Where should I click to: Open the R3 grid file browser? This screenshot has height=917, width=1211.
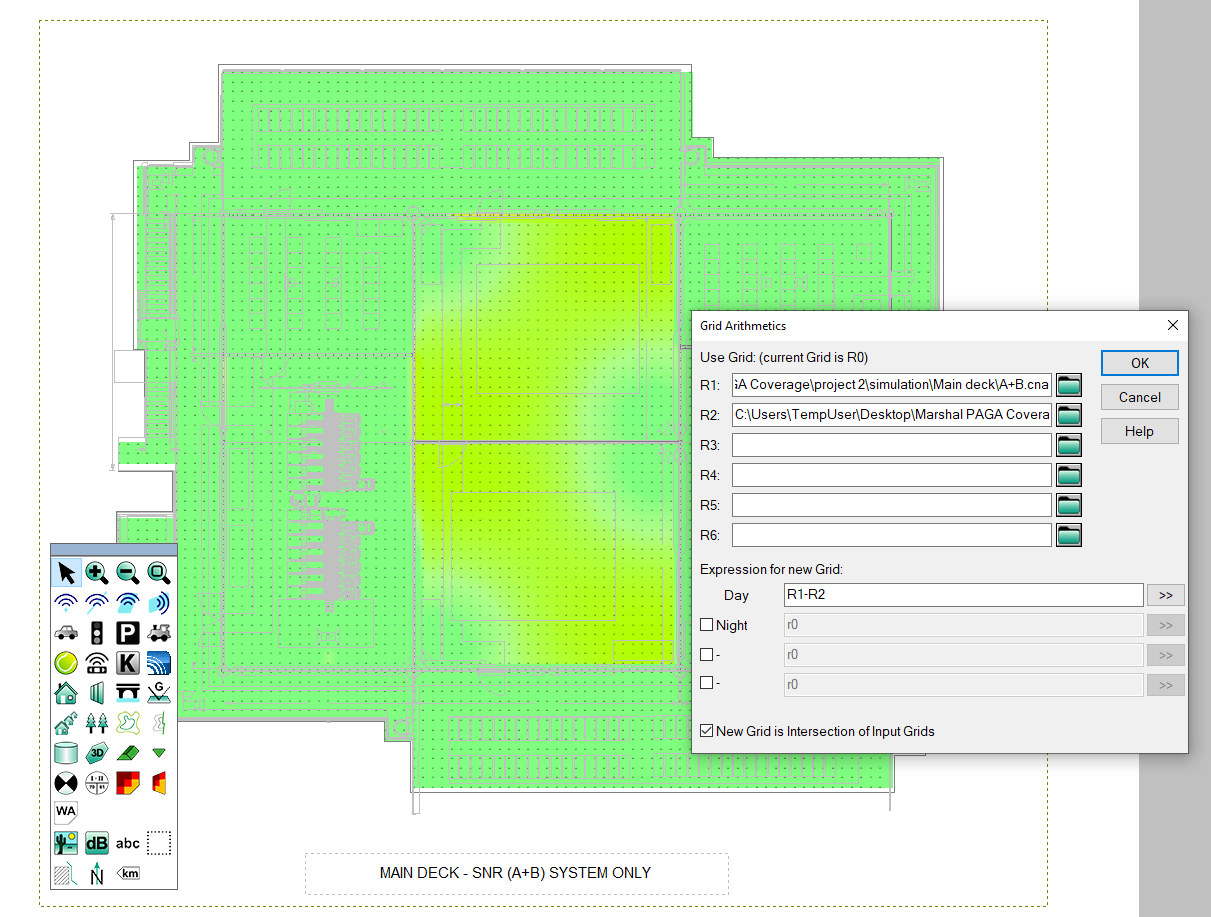tap(1068, 444)
